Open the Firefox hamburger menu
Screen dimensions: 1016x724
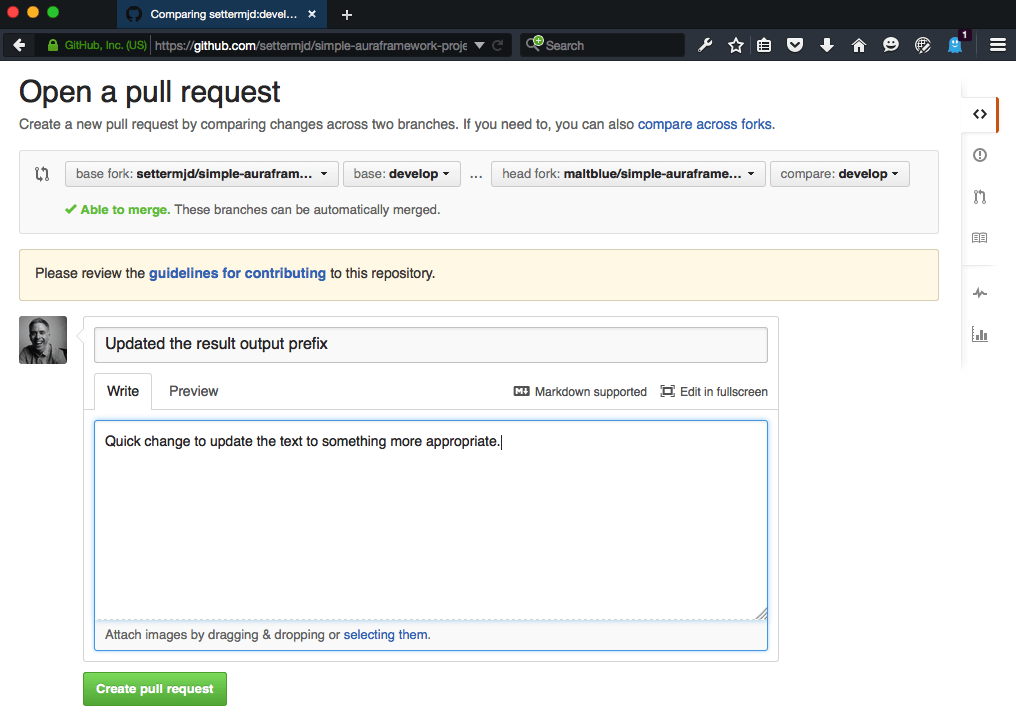point(997,45)
